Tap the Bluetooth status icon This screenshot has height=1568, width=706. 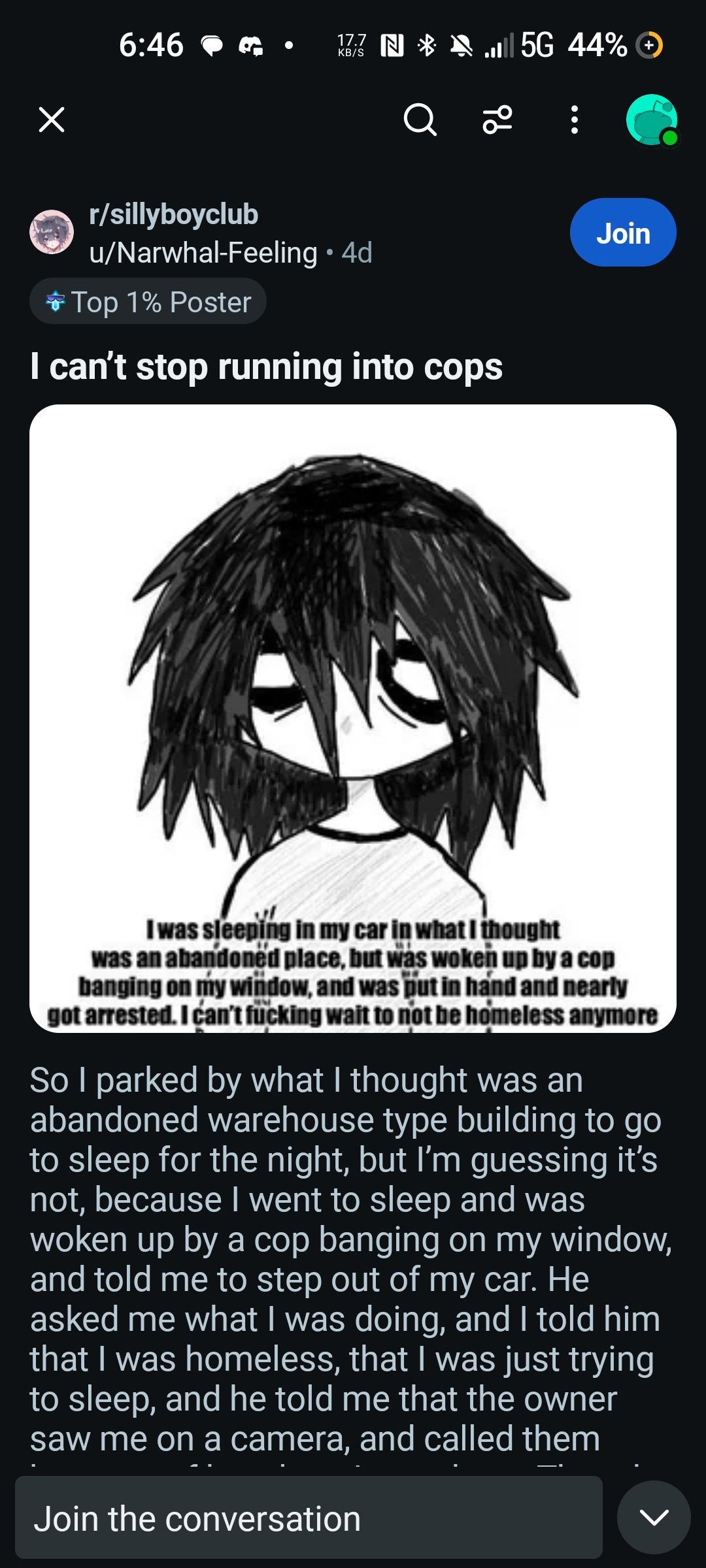pyautogui.click(x=427, y=45)
